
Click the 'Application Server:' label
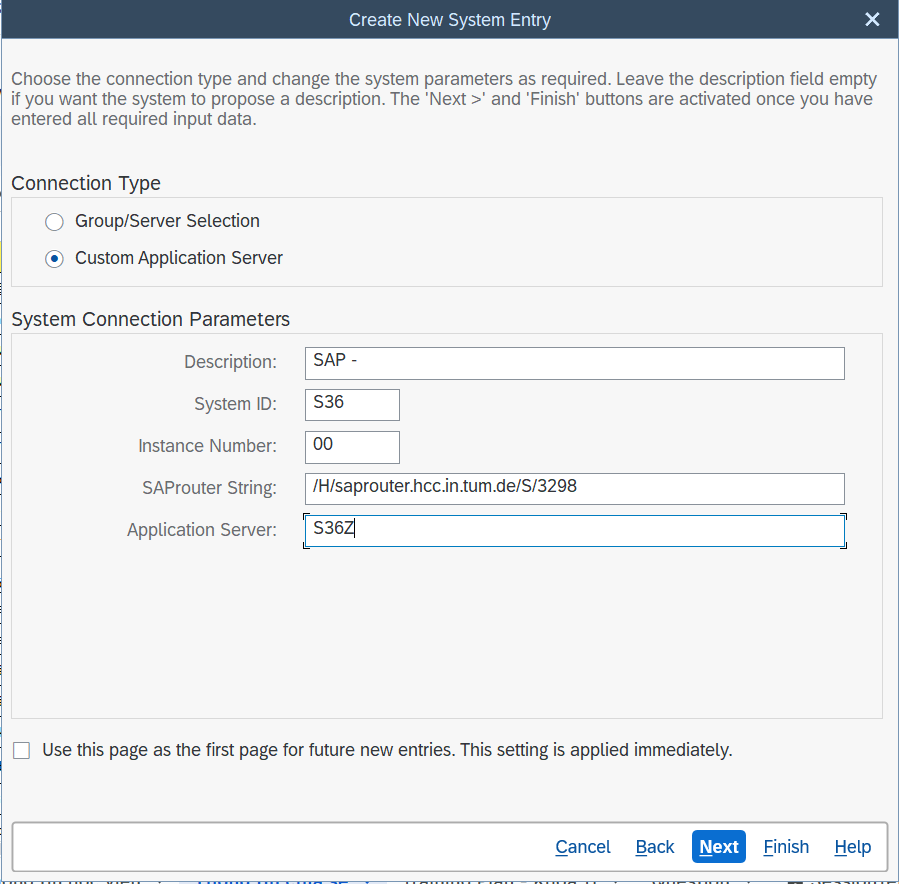(x=201, y=530)
